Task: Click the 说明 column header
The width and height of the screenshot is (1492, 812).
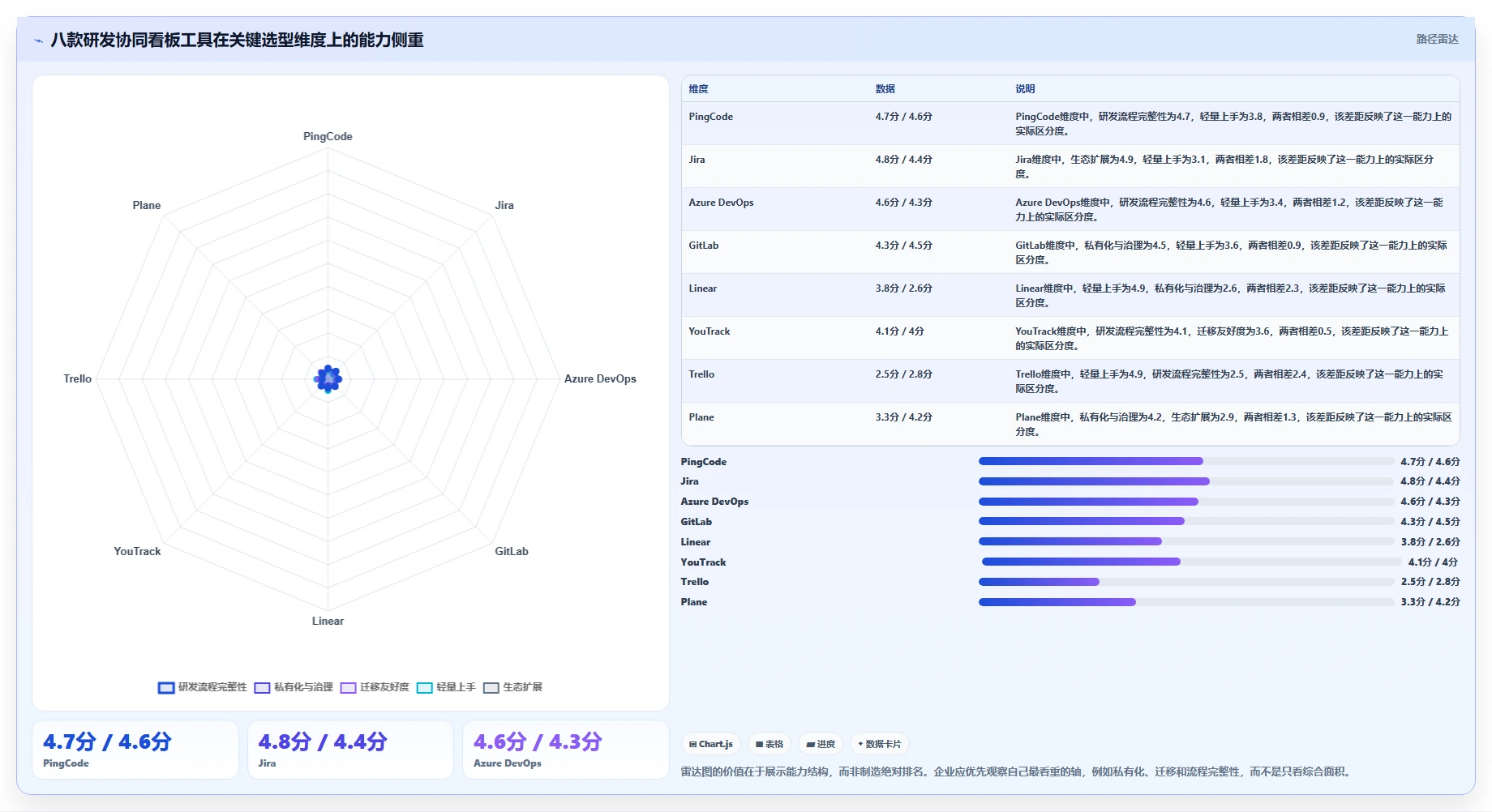Action: pyautogui.click(x=1025, y=89)
